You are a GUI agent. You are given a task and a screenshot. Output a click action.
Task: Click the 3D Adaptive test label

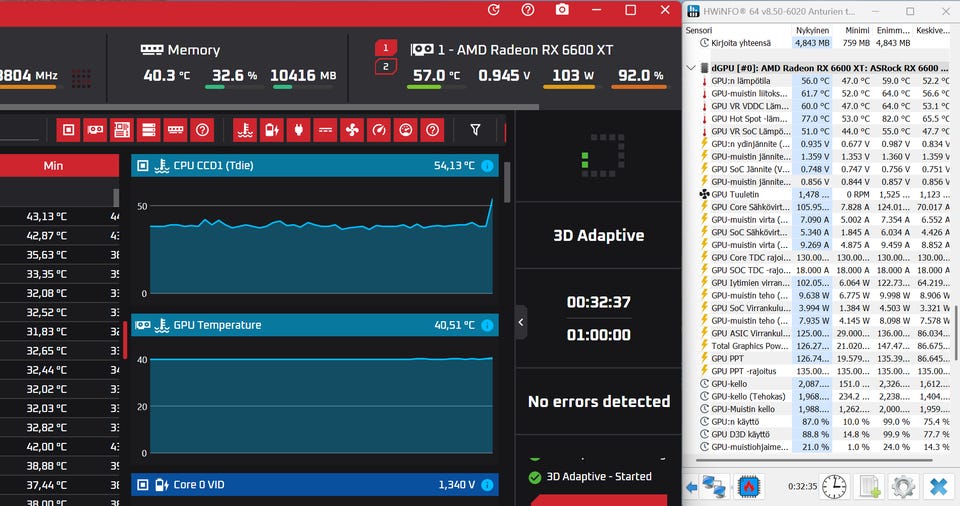599,236
